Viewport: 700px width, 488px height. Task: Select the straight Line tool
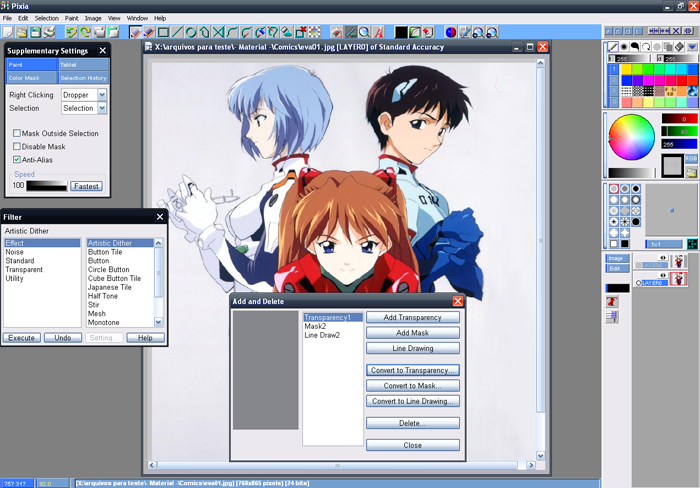coord(177,32)
